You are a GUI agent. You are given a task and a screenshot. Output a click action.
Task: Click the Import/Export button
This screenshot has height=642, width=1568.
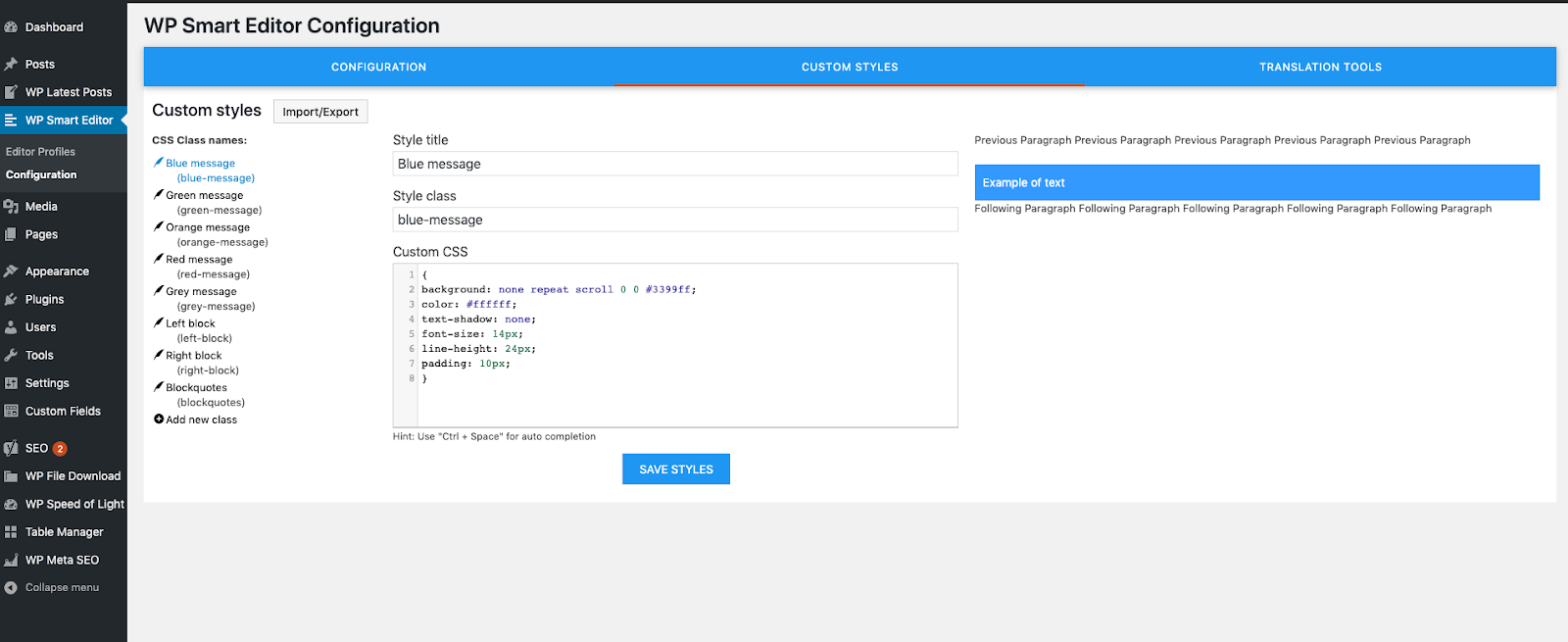pos(320,112)
